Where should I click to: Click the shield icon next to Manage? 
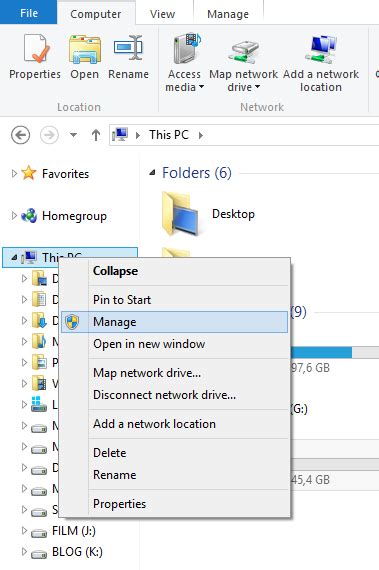72,322
